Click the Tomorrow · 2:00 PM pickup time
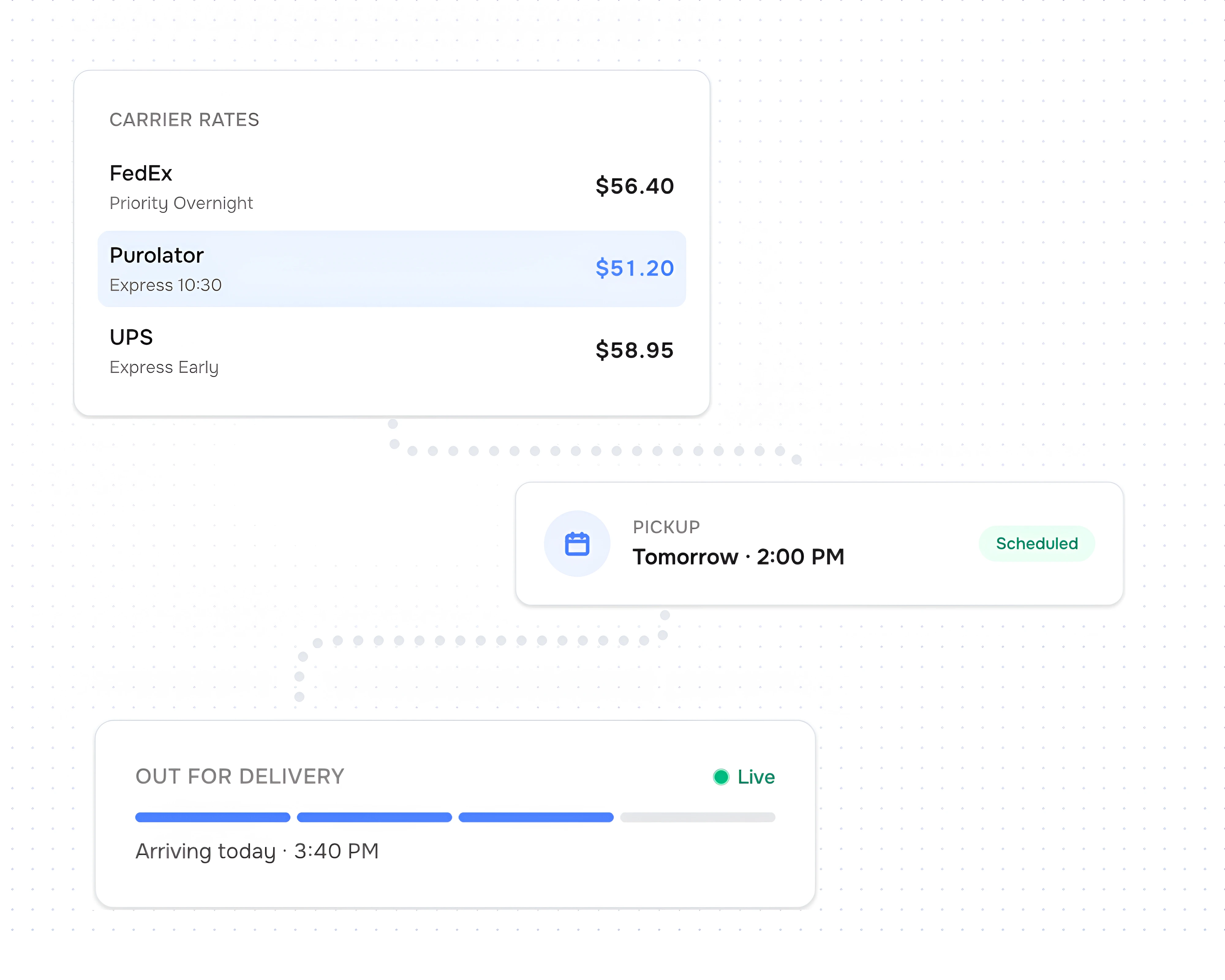Screen dimensions: 1225x980 [739, 557]
